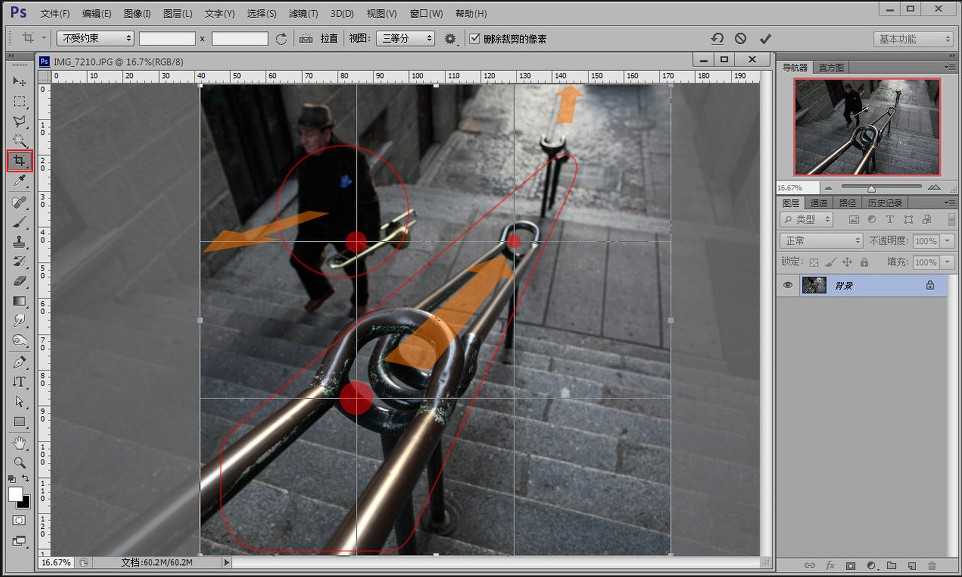Toggle adjustment layer filter
The height and width of the screenshot is (577, 962).
872,219
